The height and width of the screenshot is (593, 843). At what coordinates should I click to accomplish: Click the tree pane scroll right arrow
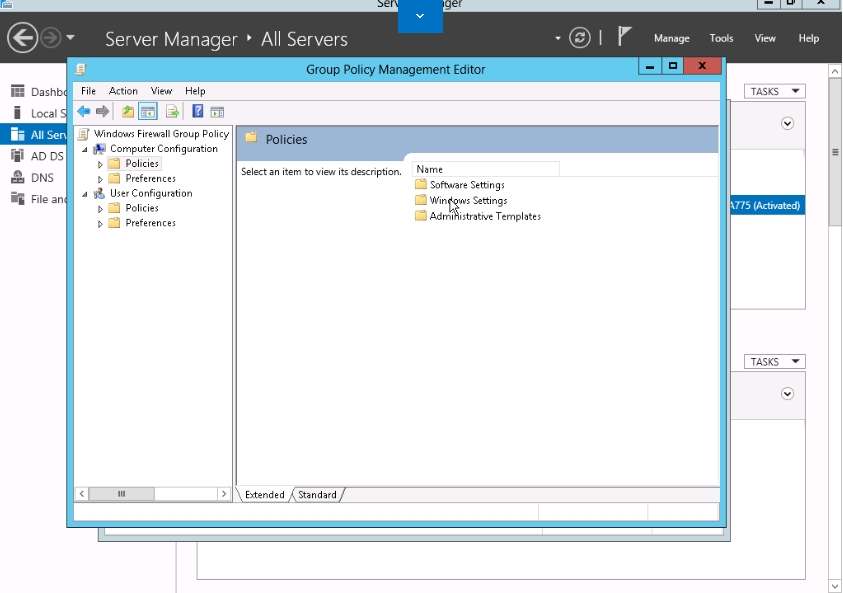coord(224,494)
